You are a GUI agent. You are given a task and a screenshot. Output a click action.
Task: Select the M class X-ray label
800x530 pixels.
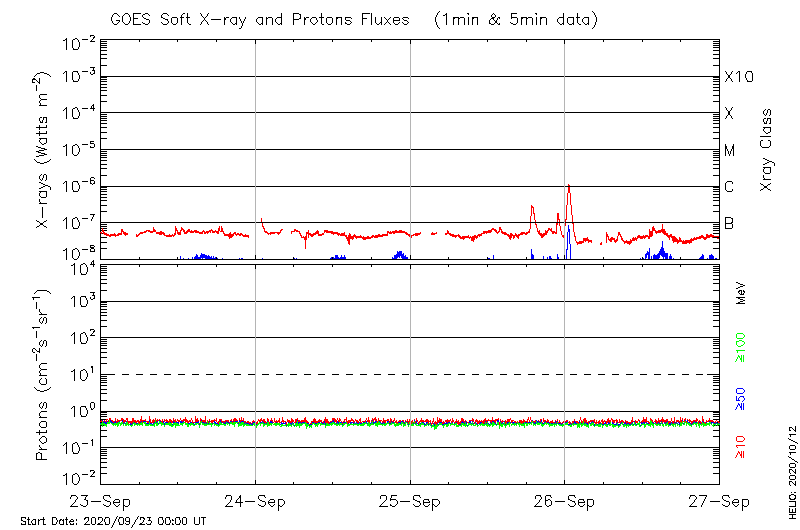[730, 151]
